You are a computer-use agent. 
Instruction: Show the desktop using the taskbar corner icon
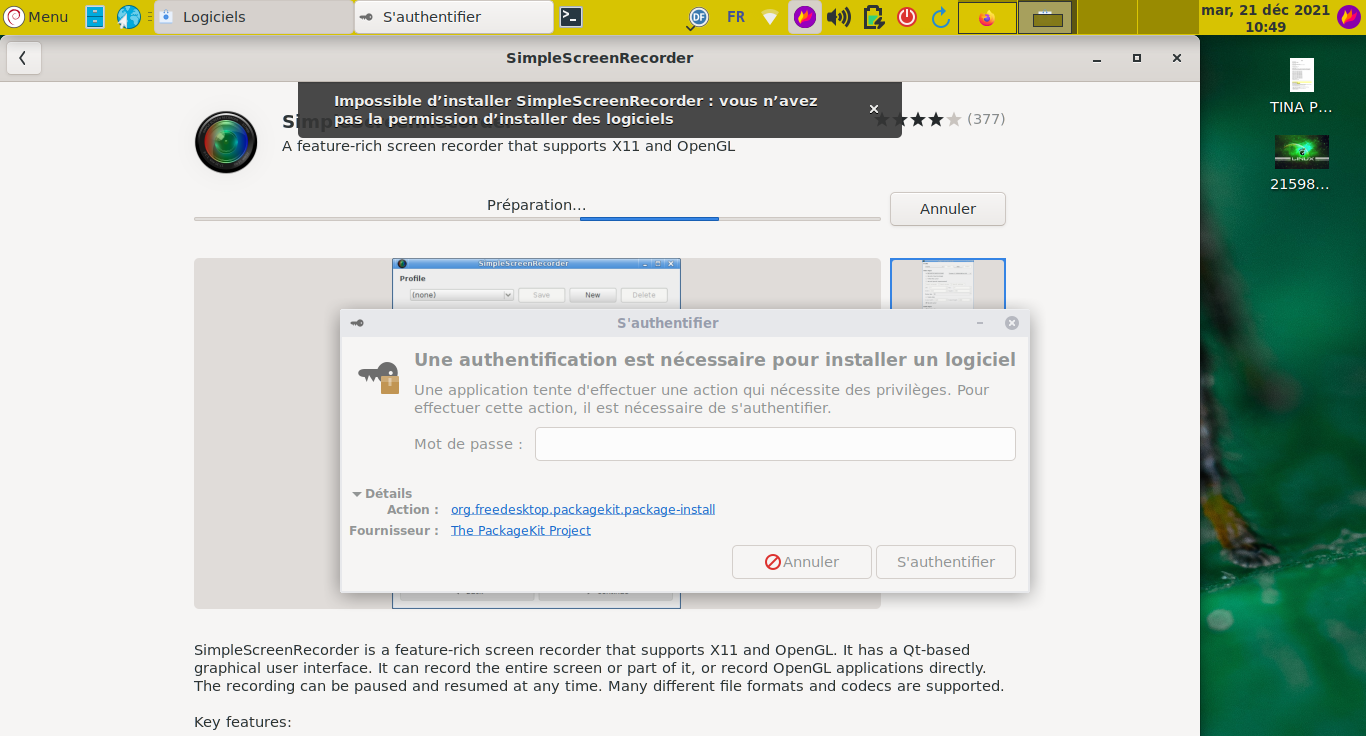1047,17
